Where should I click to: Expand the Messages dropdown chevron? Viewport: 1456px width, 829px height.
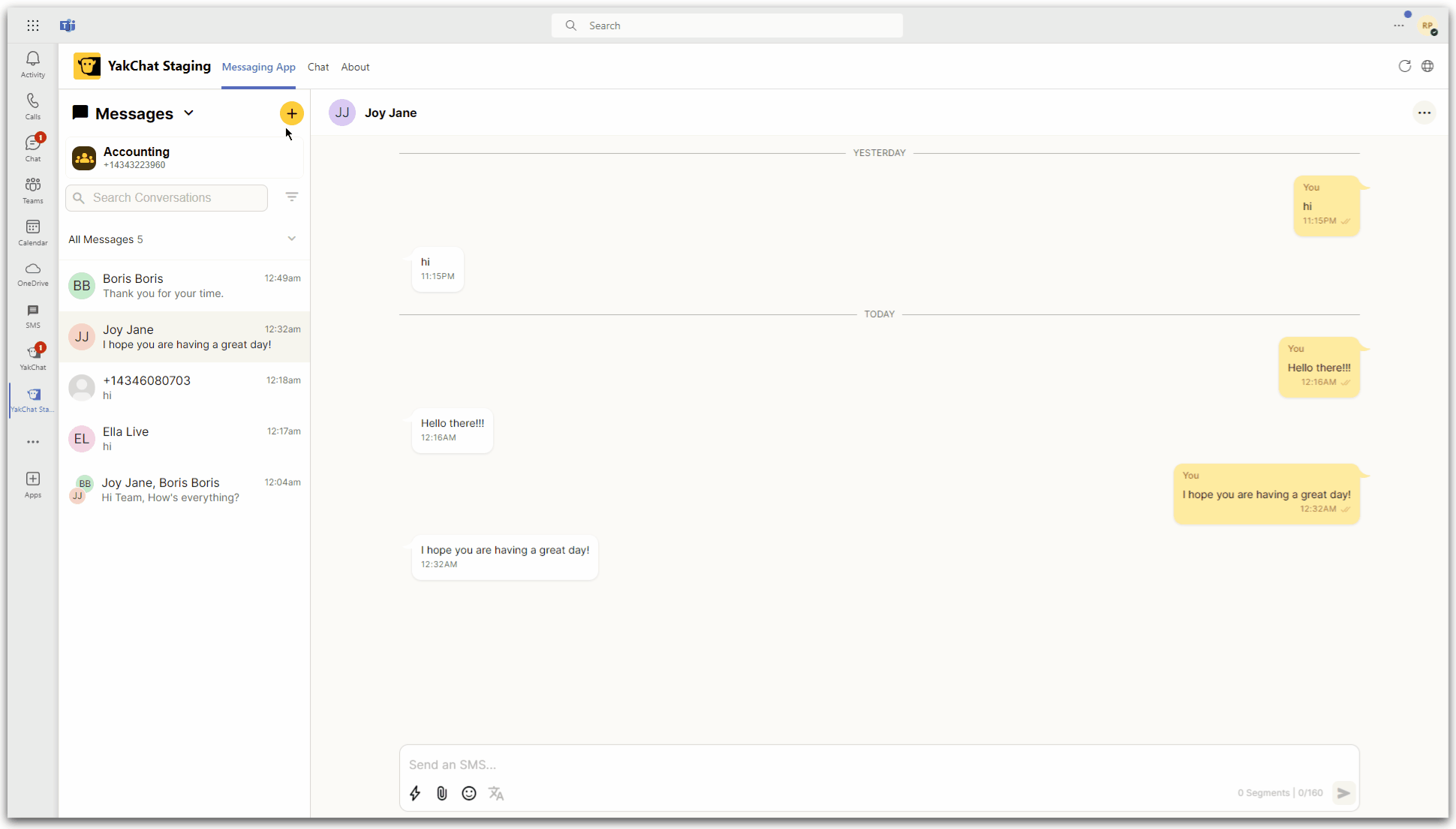tap(189, 113)
